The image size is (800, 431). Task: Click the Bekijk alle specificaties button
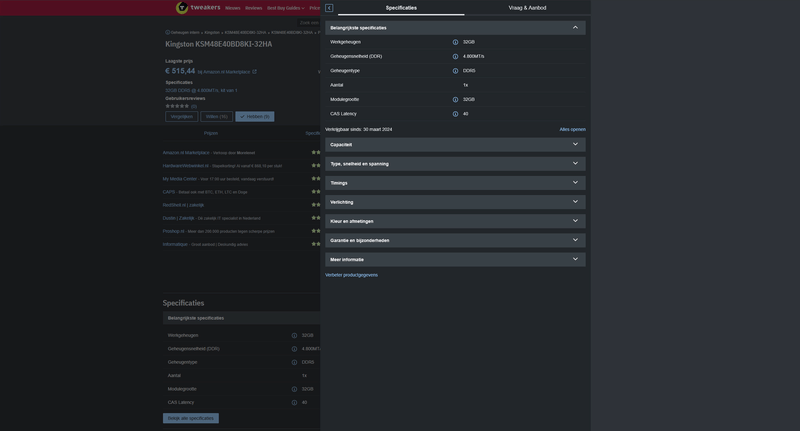(x=191, y=418)
